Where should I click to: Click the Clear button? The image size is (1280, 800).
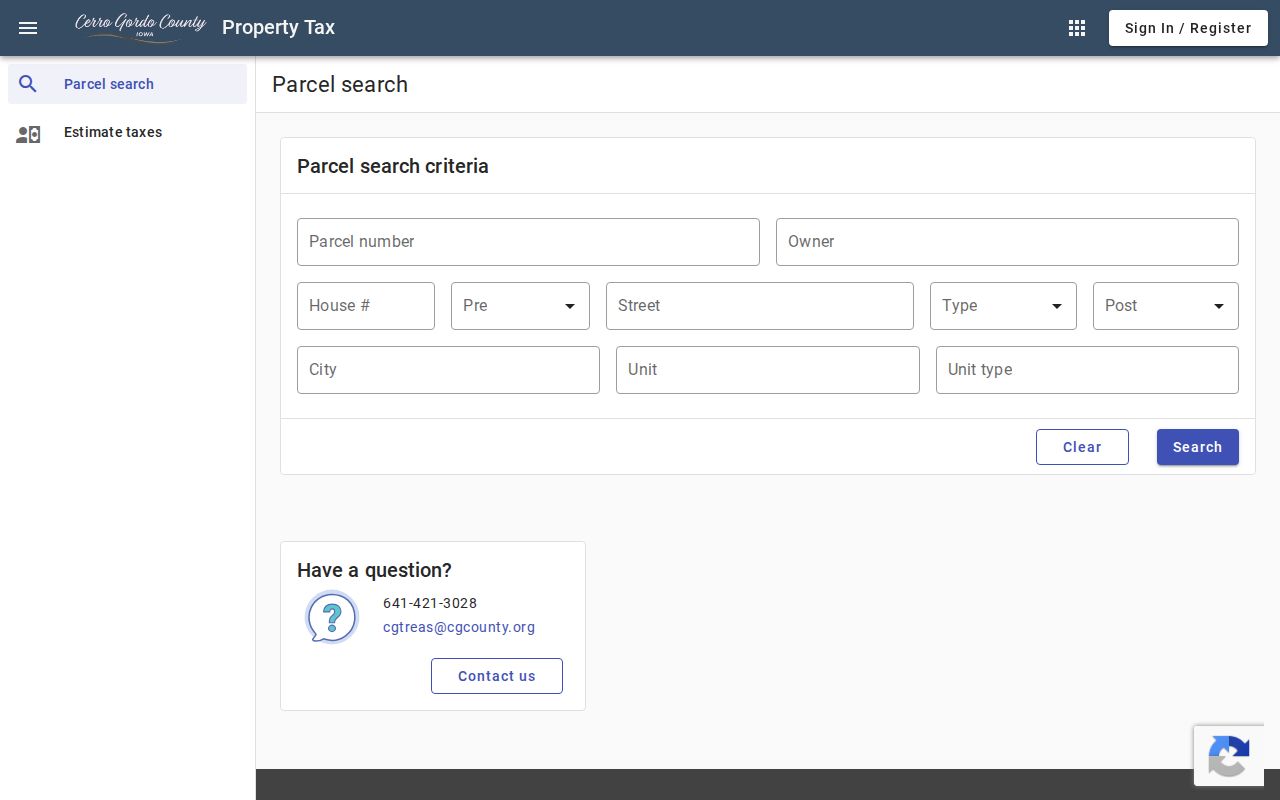coord(1082,447)
